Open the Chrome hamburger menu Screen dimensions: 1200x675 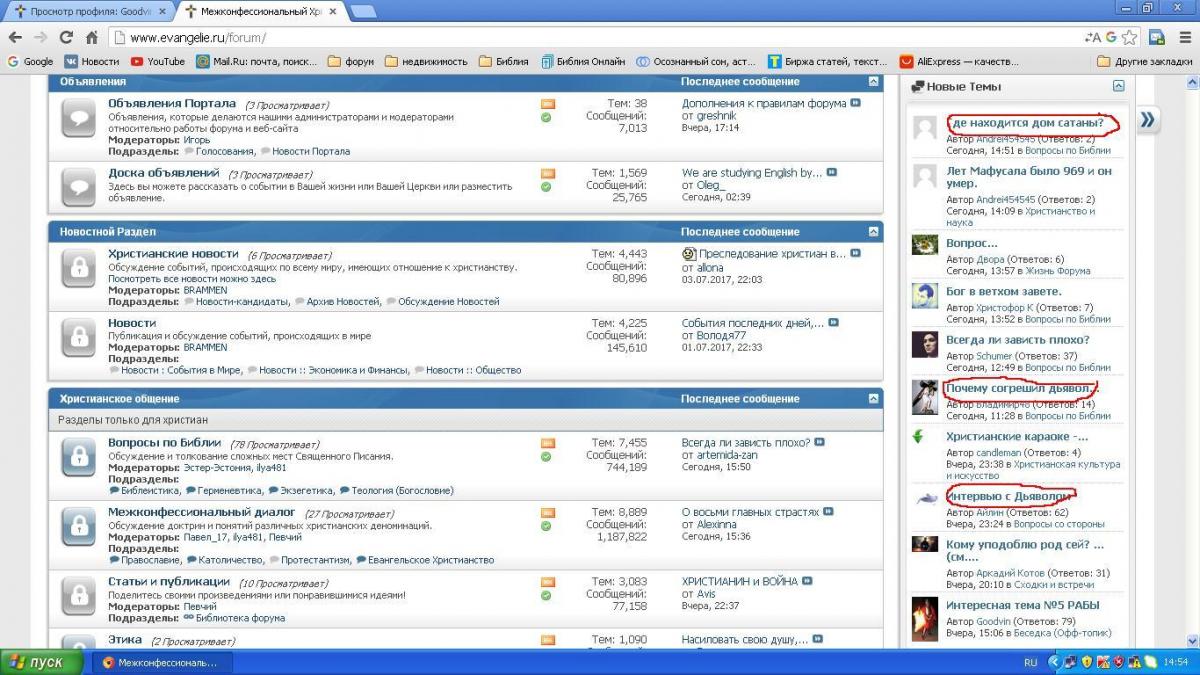tap(1183, 38)
